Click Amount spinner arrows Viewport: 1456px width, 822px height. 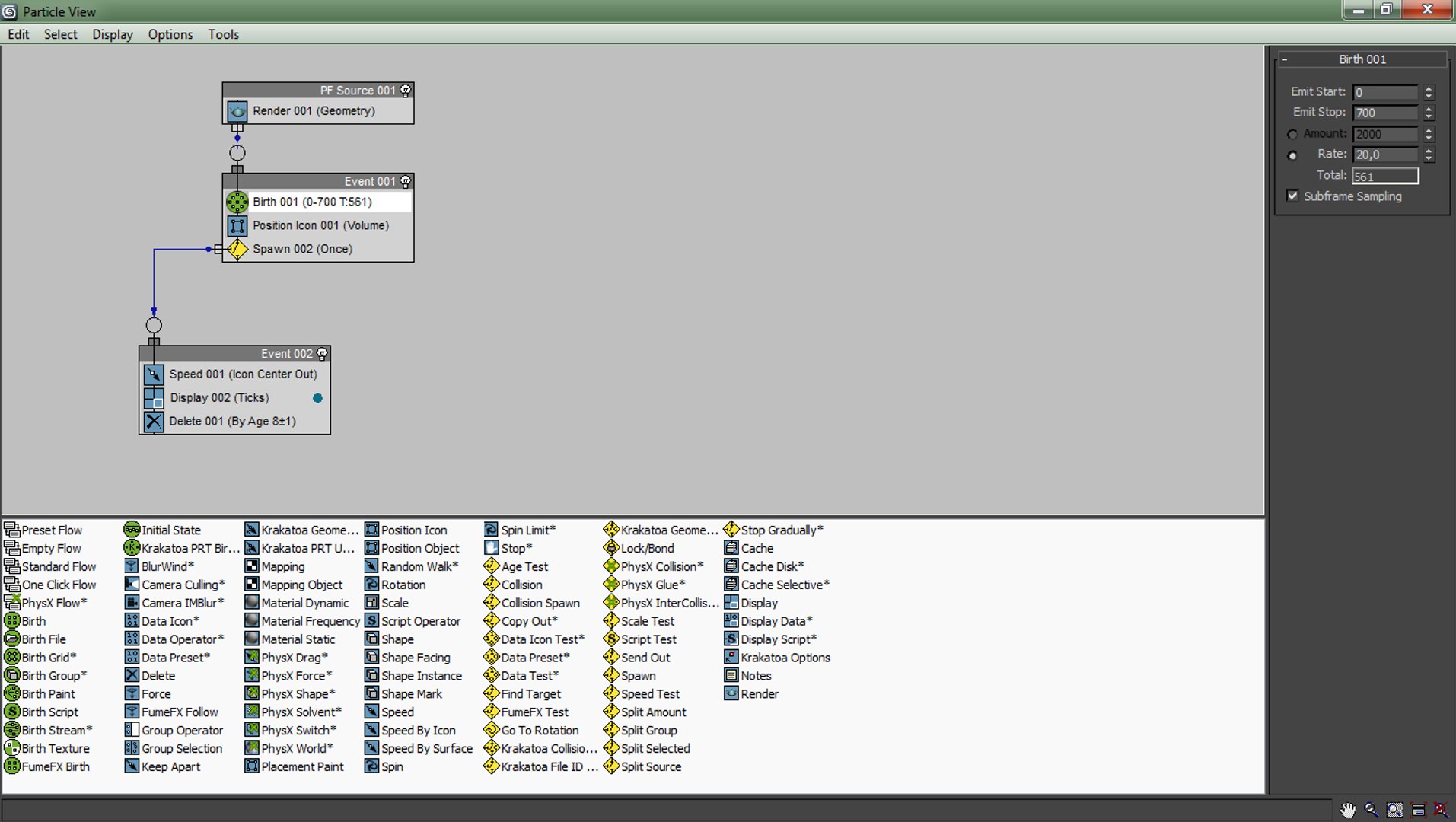click(x=1429, y=134)
